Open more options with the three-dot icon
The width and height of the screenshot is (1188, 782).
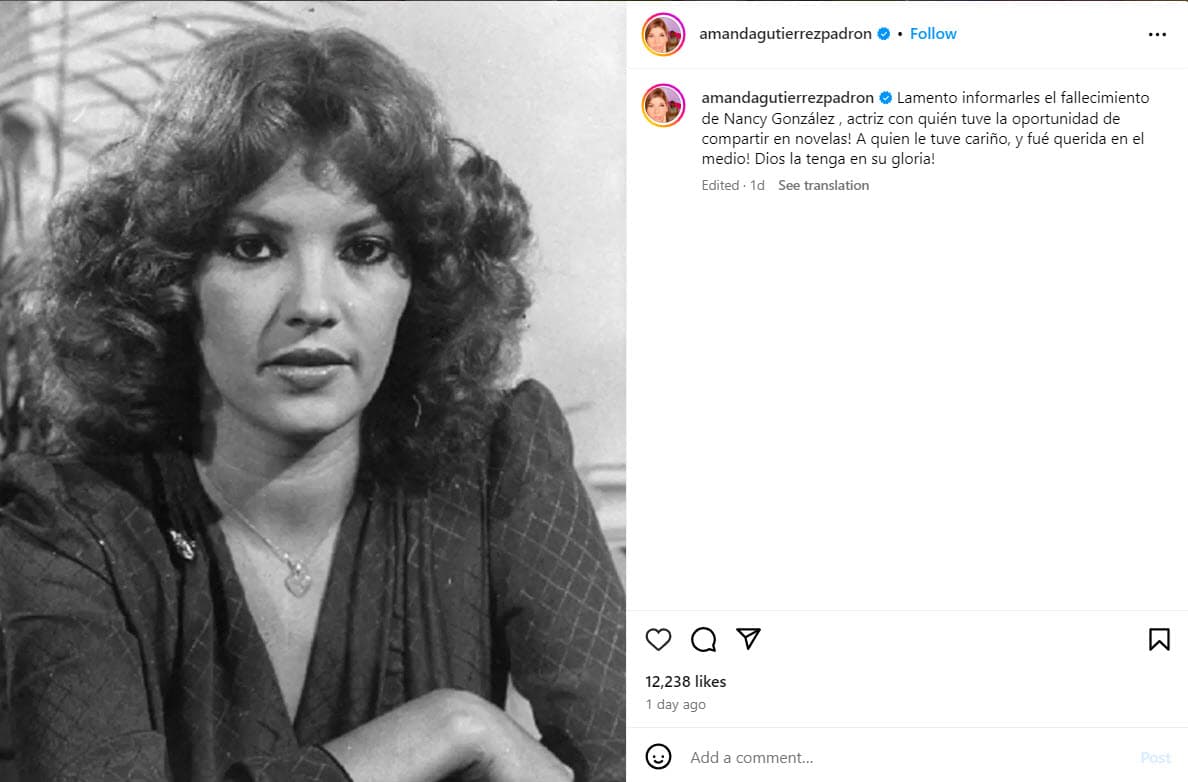1157,33
